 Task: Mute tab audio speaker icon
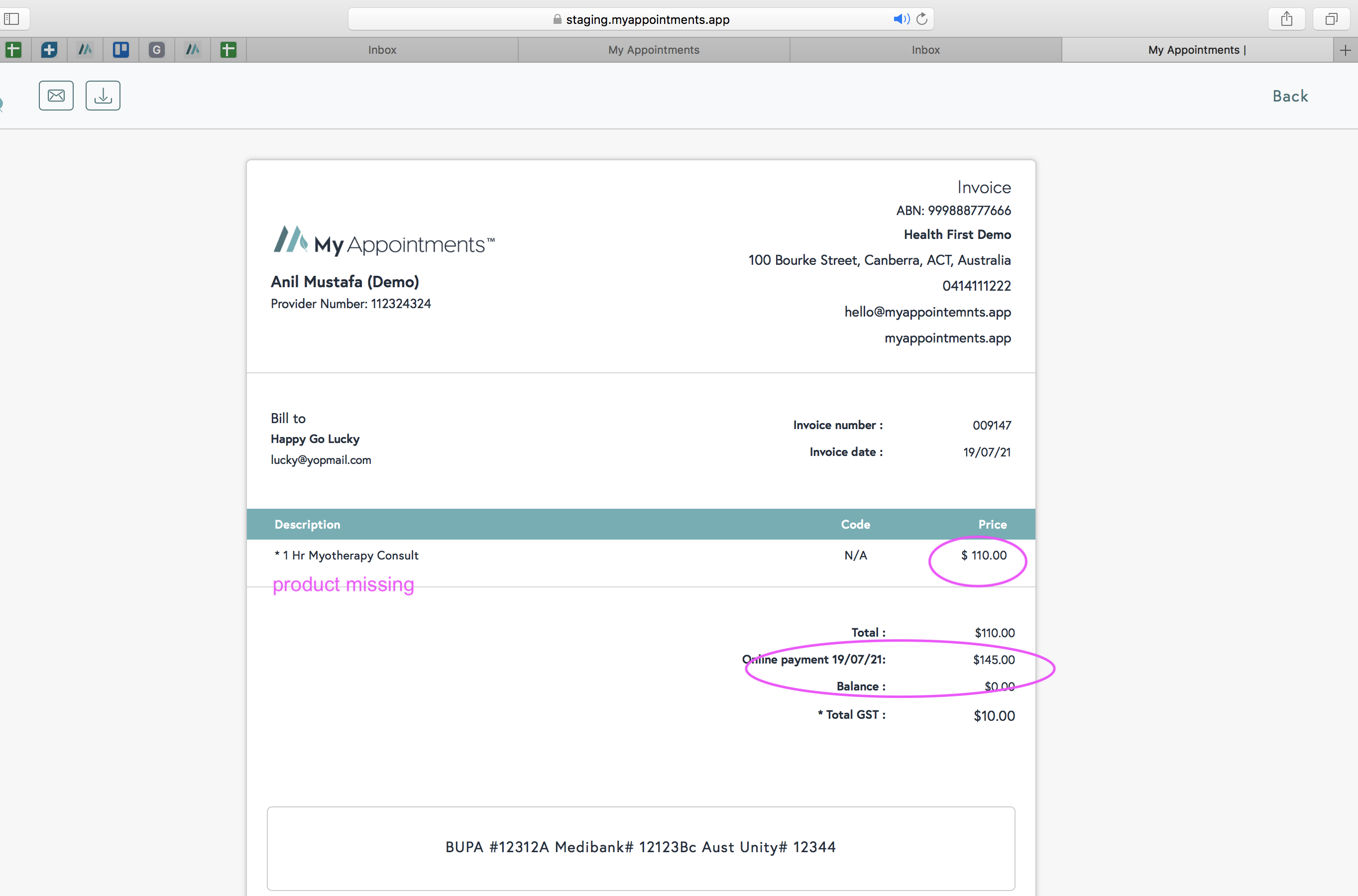(x=901, y=19)
